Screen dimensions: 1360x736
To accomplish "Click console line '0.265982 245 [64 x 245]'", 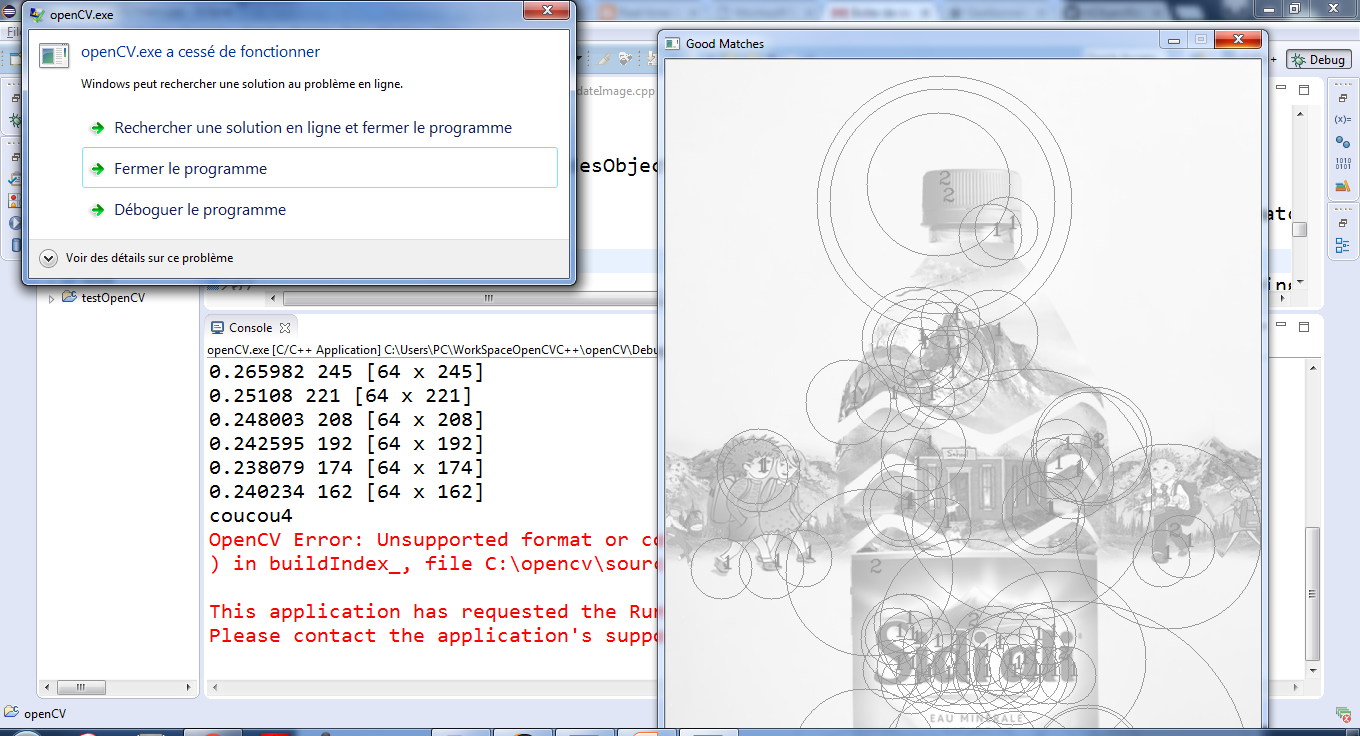I will tap(346, 372).
